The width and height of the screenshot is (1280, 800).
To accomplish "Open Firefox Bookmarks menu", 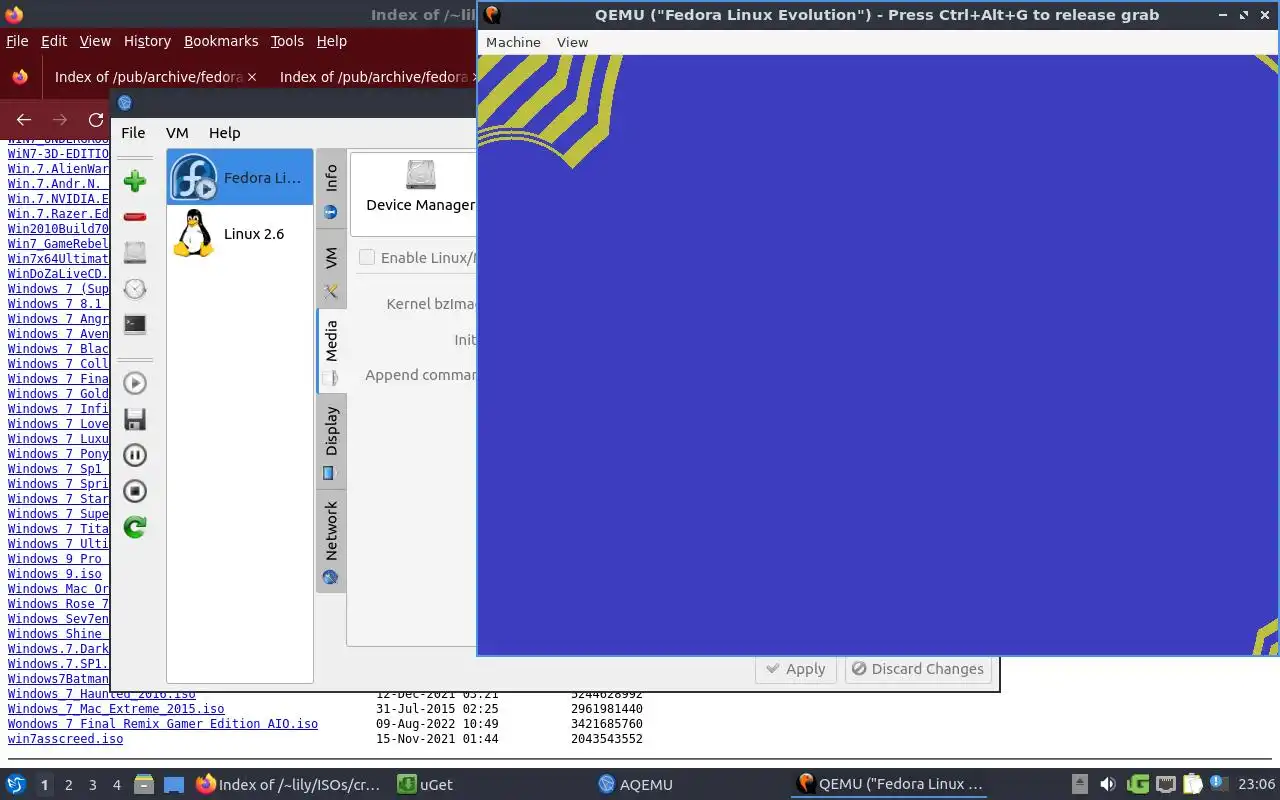I will [221, 41].
